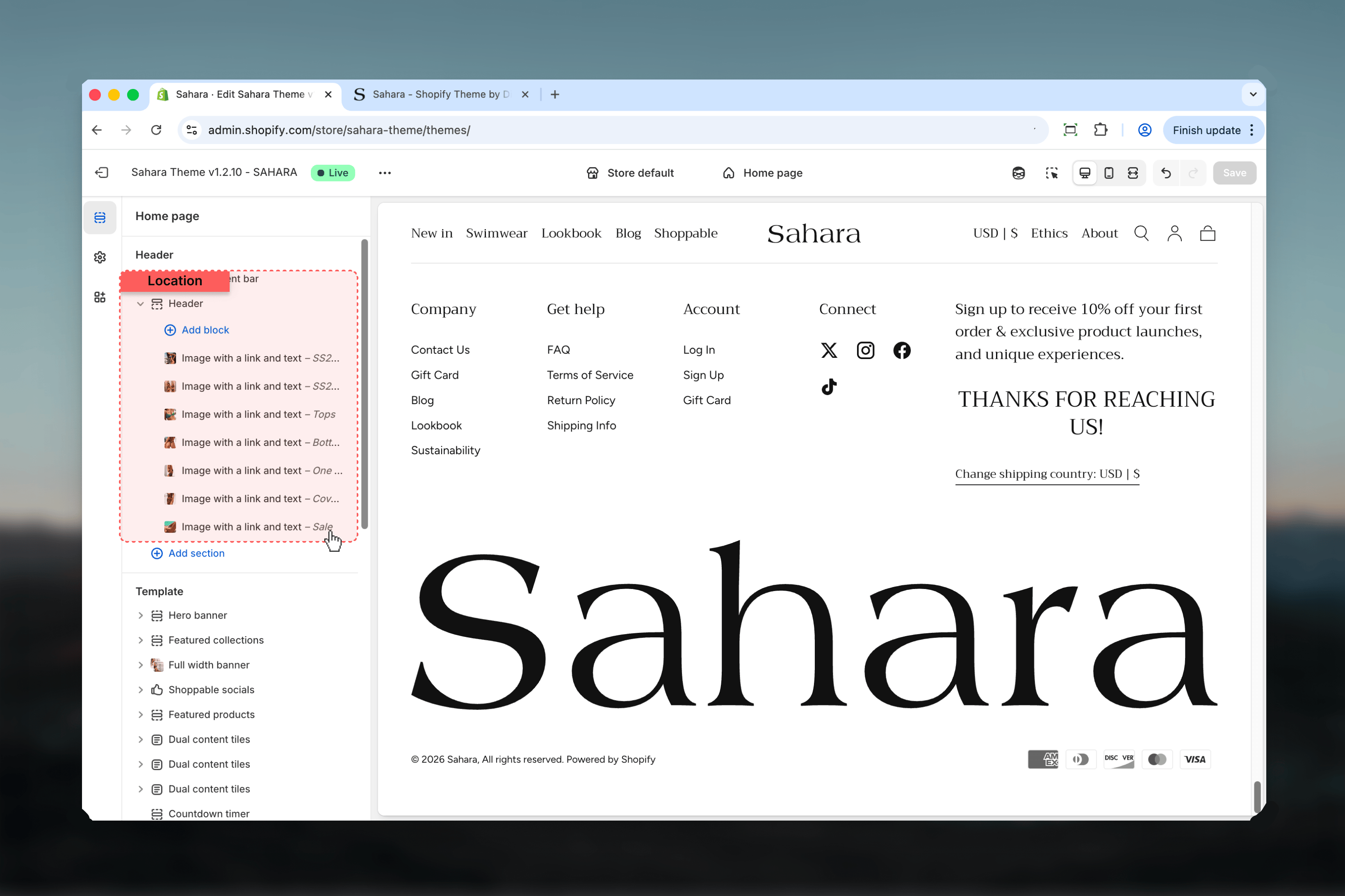The height and width of the screenshot is (896, 1345).
Task: Open the Lookbook navigation item
Action: (x=571, y=233)
